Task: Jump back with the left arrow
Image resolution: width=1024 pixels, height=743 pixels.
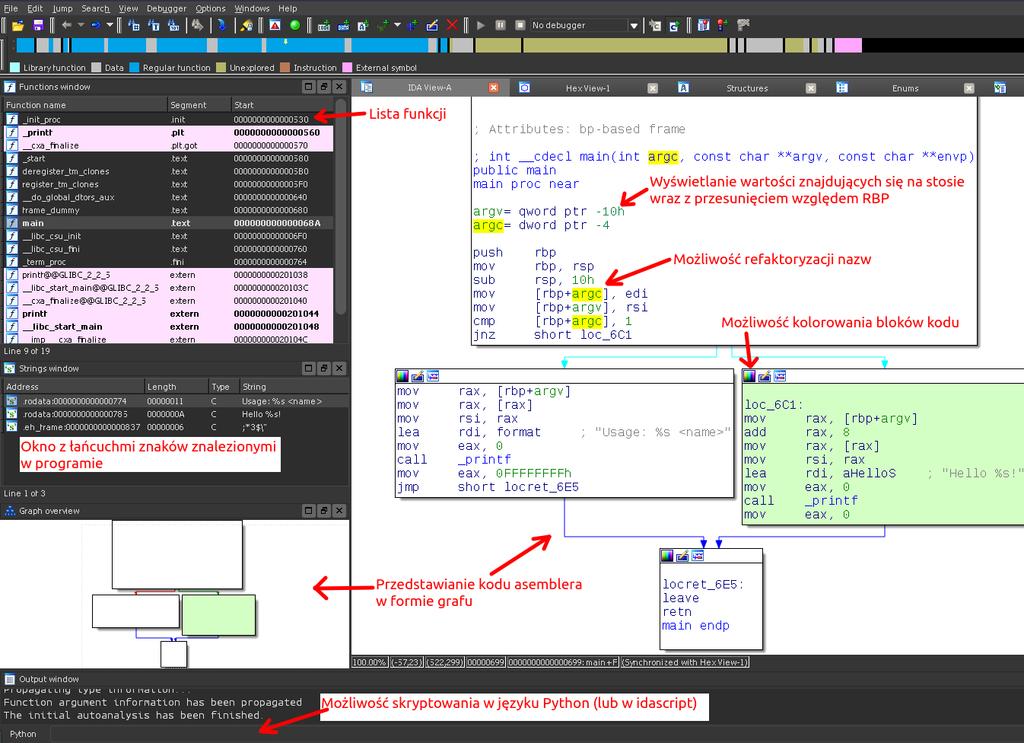Action: 67,25
